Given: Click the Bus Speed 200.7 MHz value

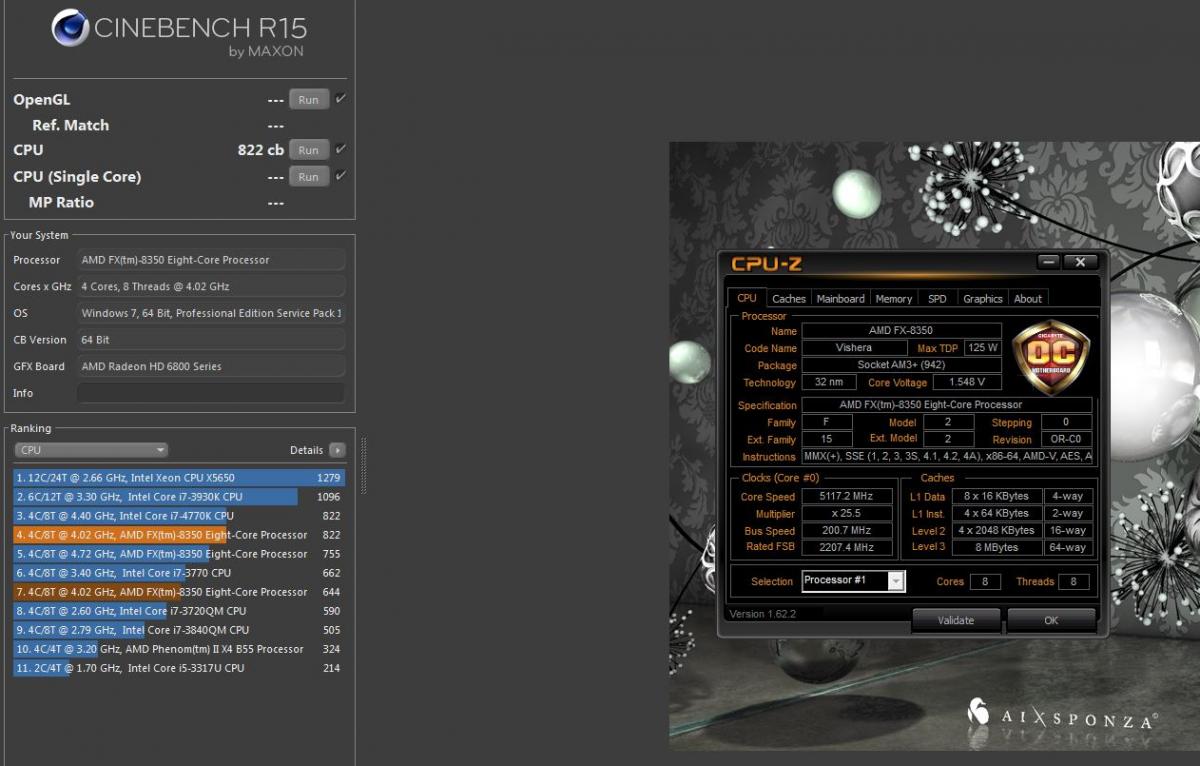Looking at the screenshot, I should (847, 530).
